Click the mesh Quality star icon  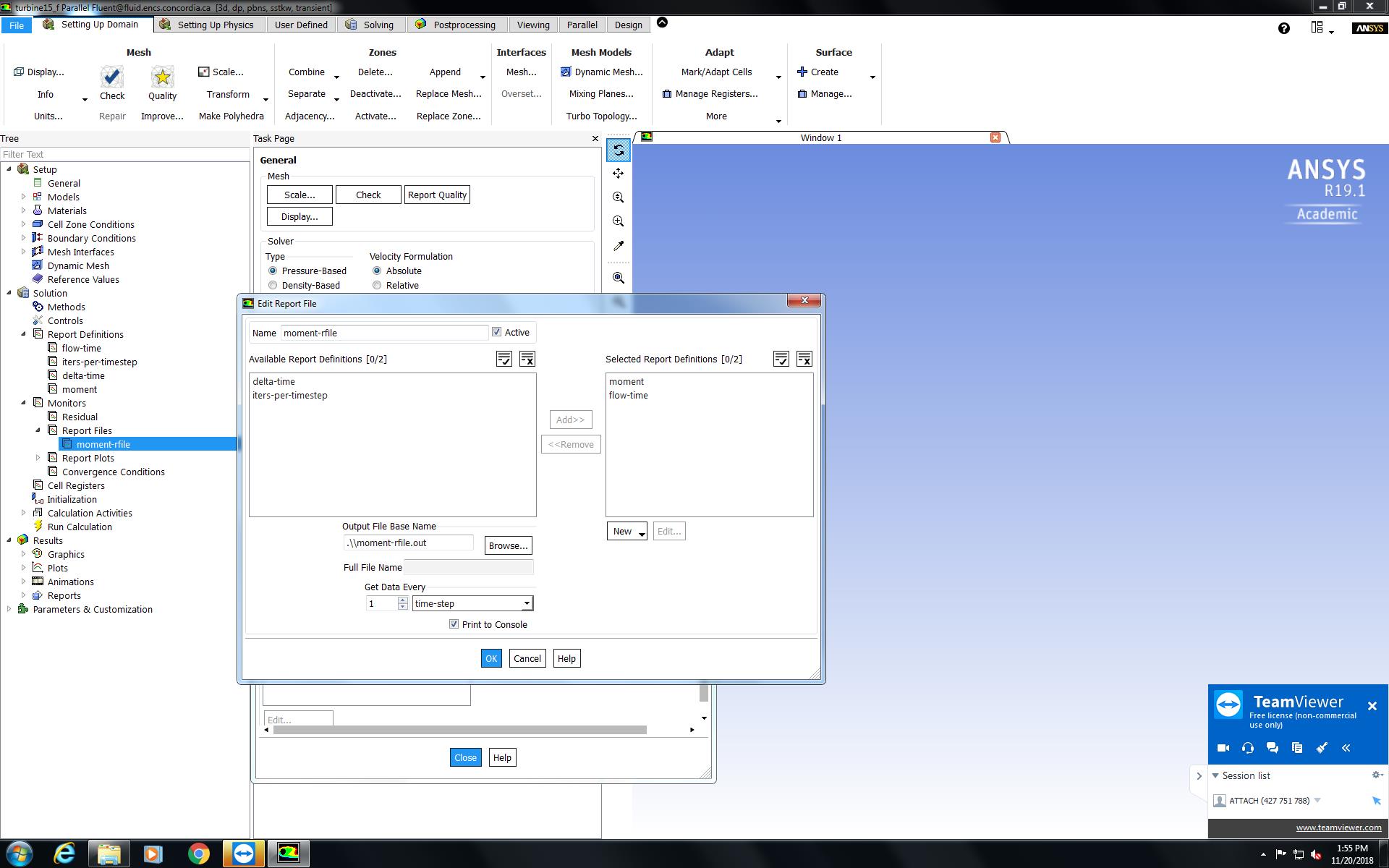162,77
